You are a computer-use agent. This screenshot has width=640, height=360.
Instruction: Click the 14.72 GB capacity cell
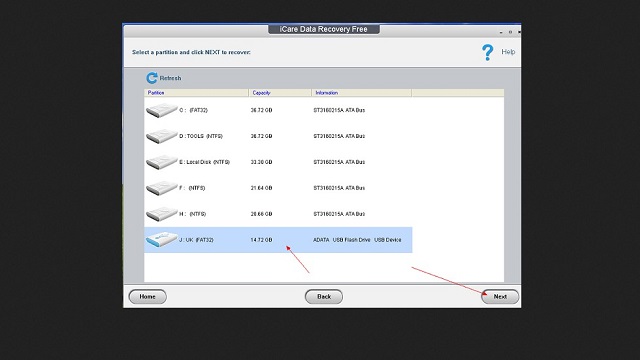point(261,240)
